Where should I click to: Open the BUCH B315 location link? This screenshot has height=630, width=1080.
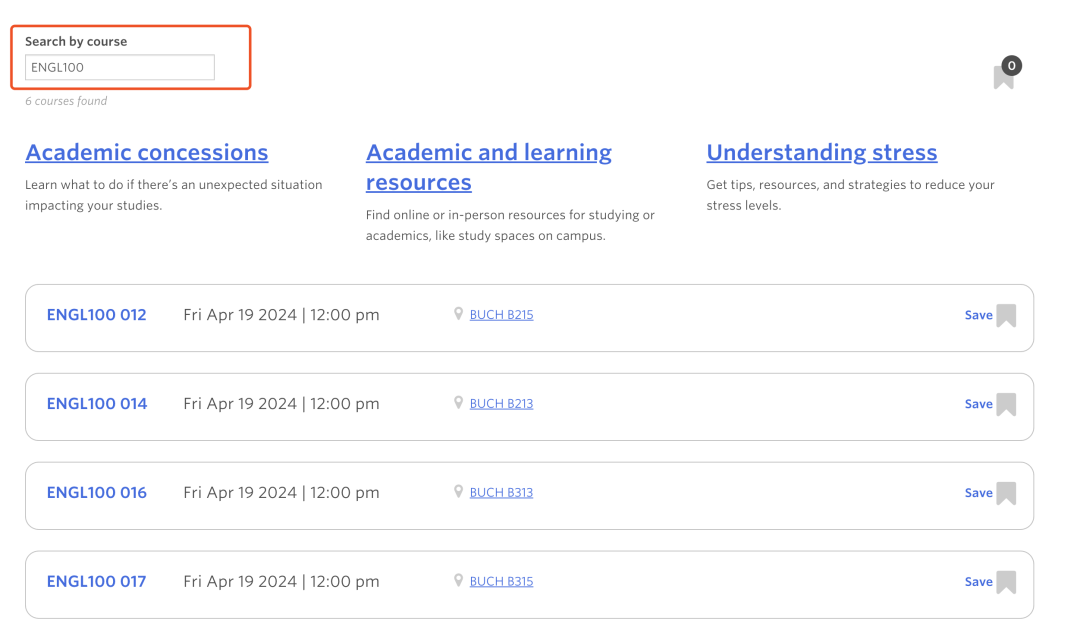point(502,582)
